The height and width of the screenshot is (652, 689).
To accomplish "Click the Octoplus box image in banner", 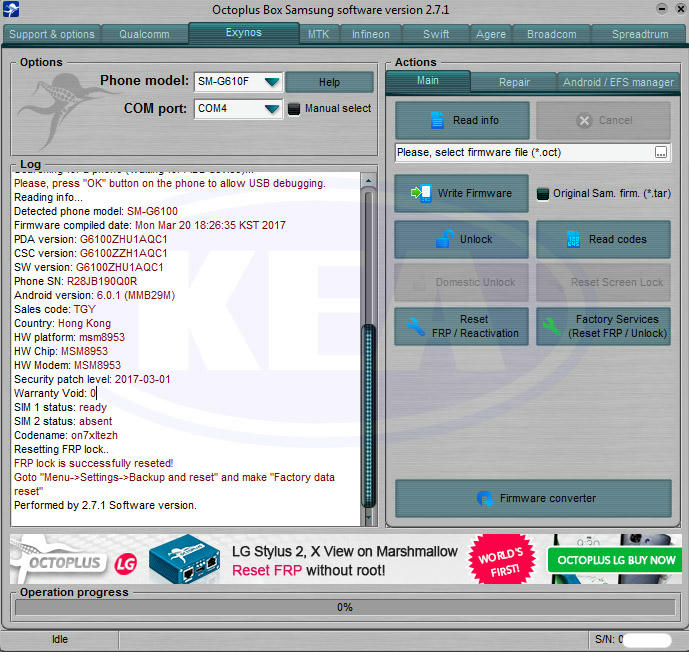I will pyautogui.click(x=184, y=558).
